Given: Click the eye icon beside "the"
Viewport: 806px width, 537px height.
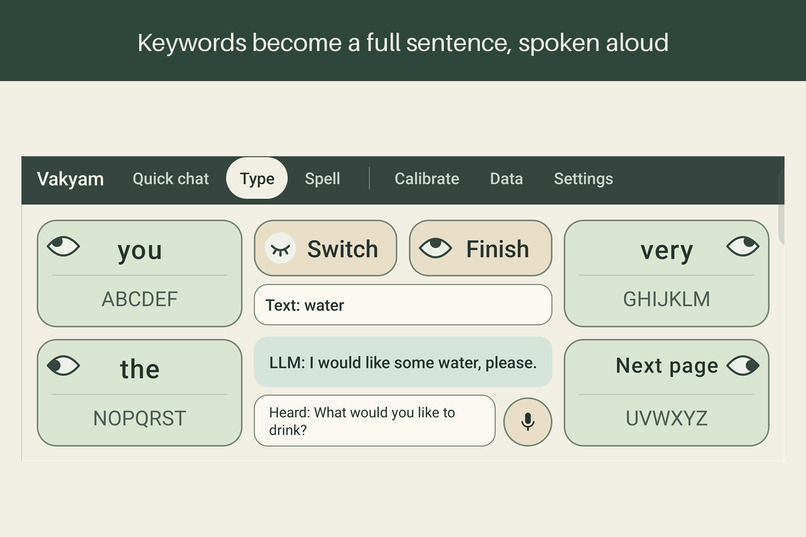Looking at the screenshot, I should point(63,366).
